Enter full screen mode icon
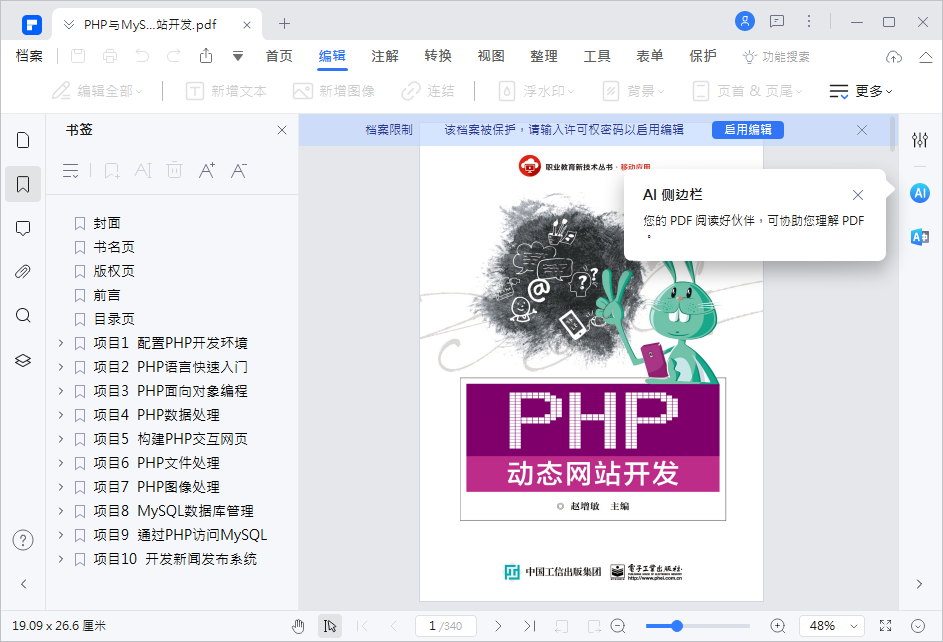 tap(885, 626)
